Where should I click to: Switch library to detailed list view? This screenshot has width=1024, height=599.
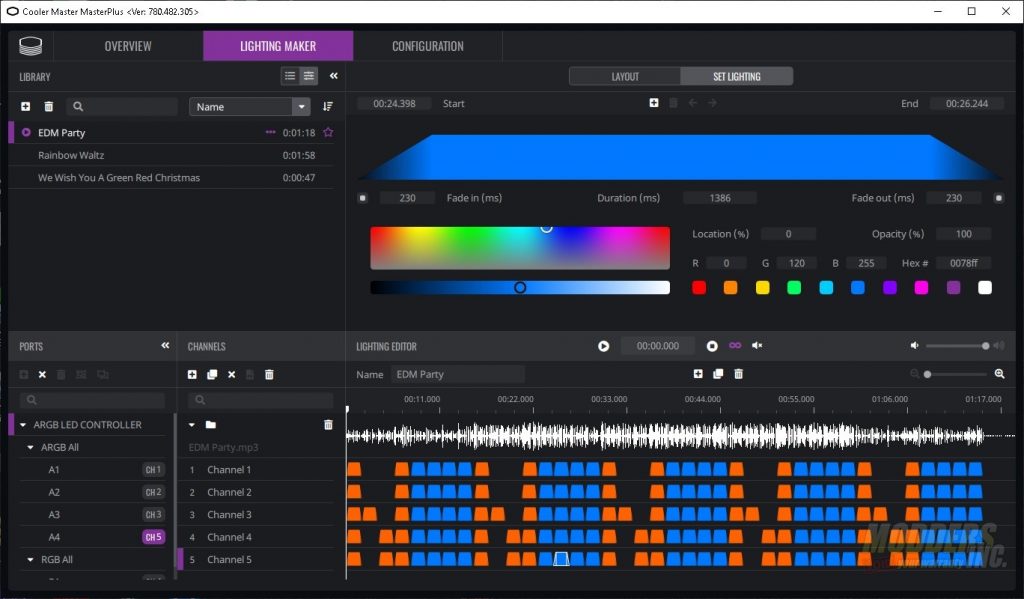(x=309, y=76)
